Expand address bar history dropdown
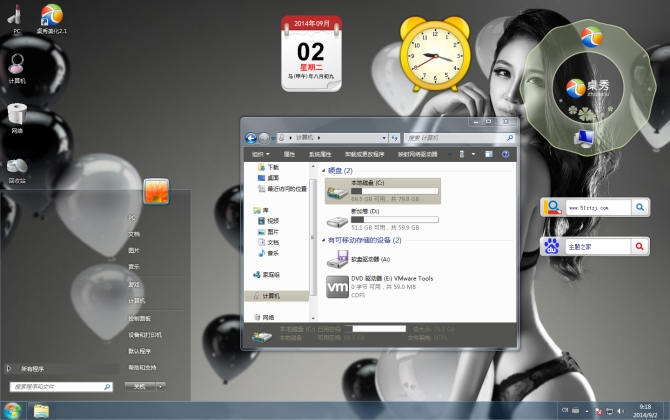This screenshot has width=670, height=420. (384, 138)
